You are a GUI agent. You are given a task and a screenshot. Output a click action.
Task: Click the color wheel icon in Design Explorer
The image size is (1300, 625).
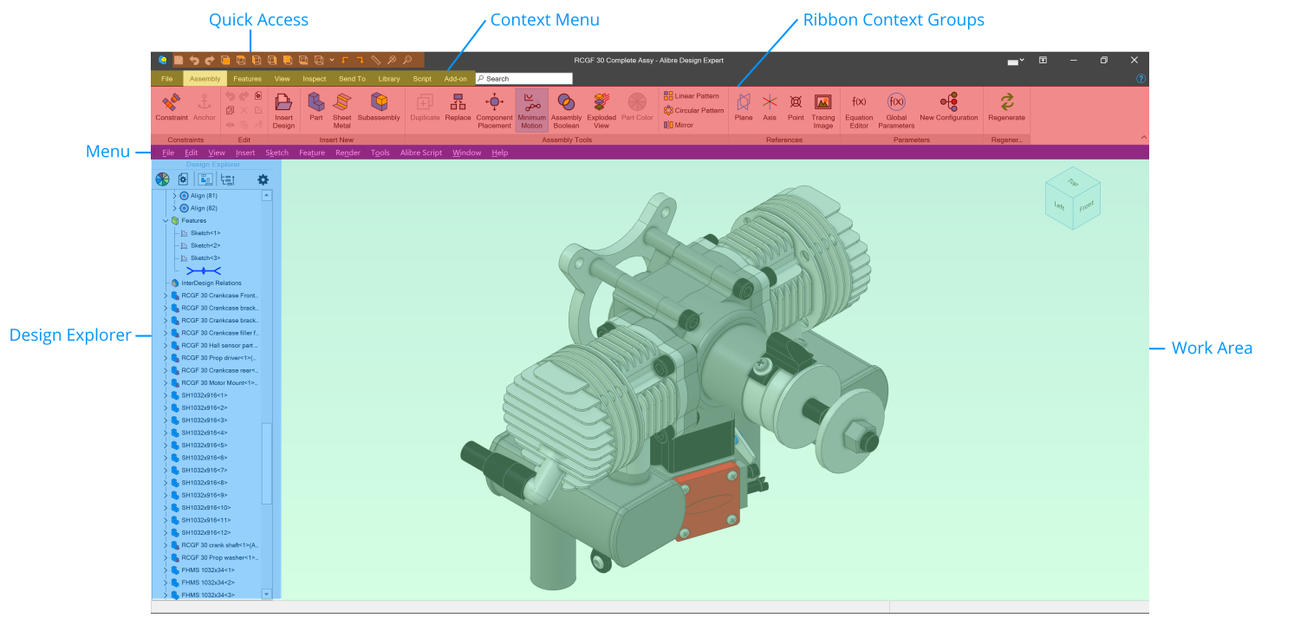[x=162, y=180]
